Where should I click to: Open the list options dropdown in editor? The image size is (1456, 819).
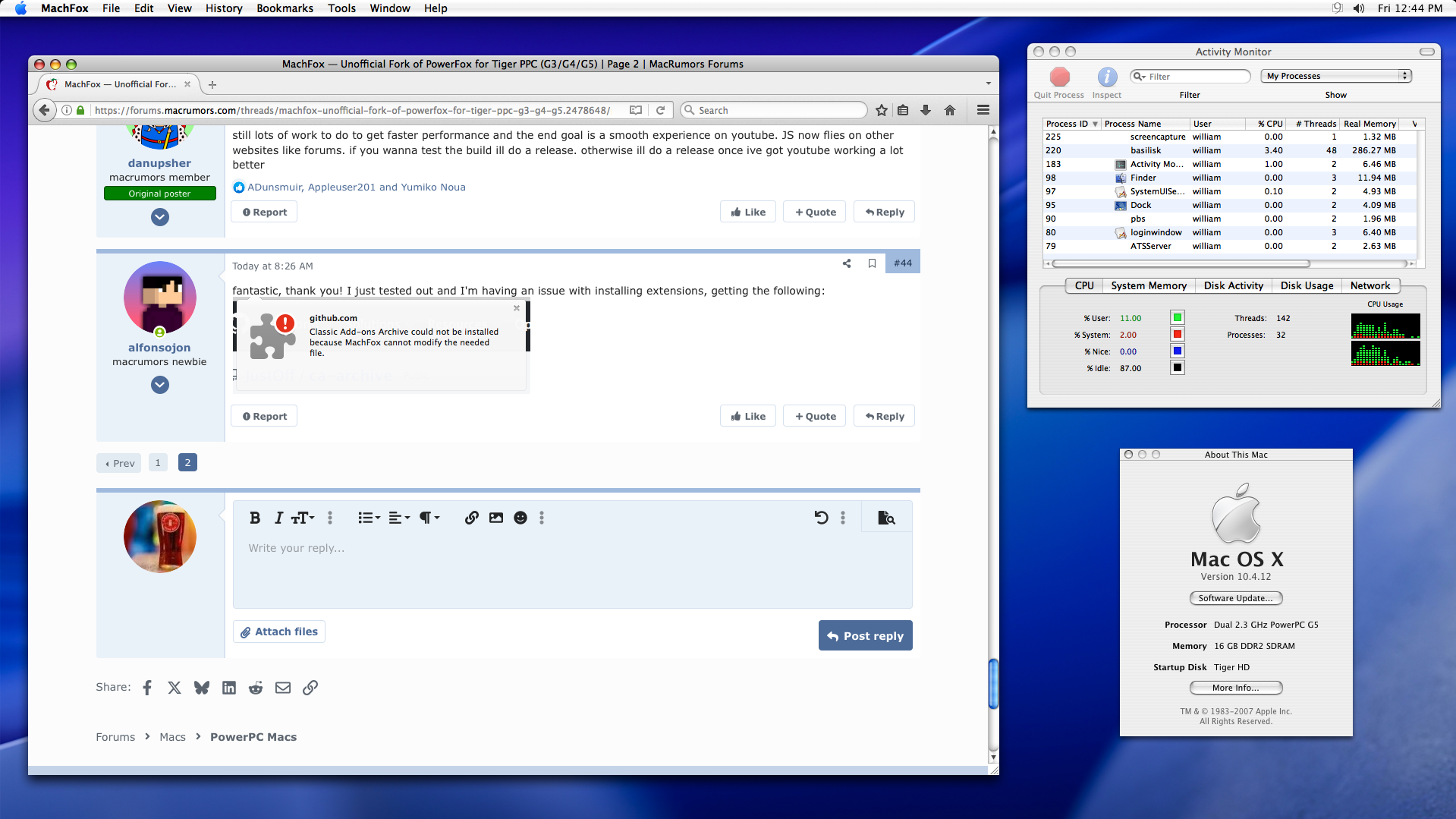[x=369, y=518]
